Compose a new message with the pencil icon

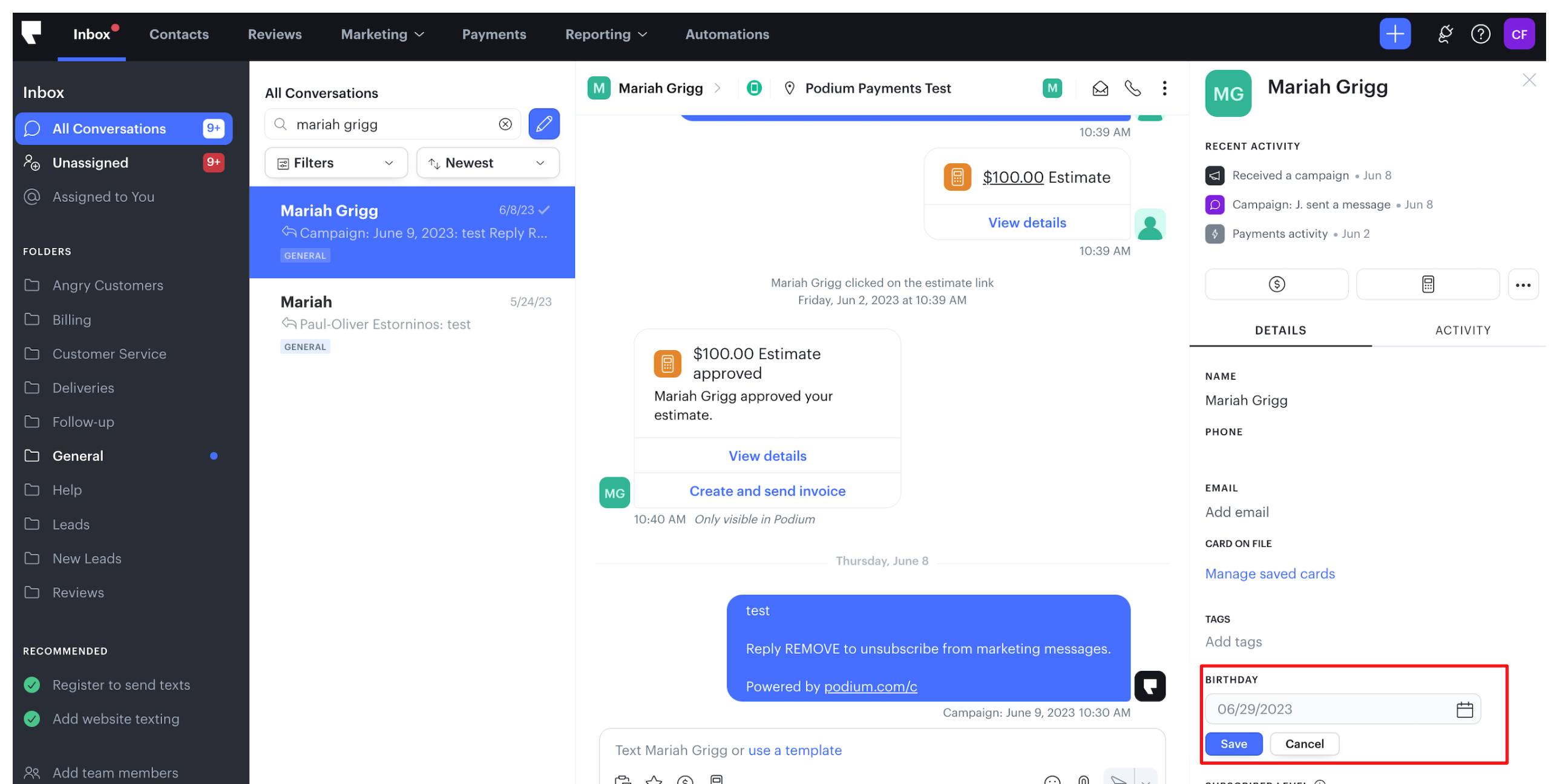click(x=544, y=123)
